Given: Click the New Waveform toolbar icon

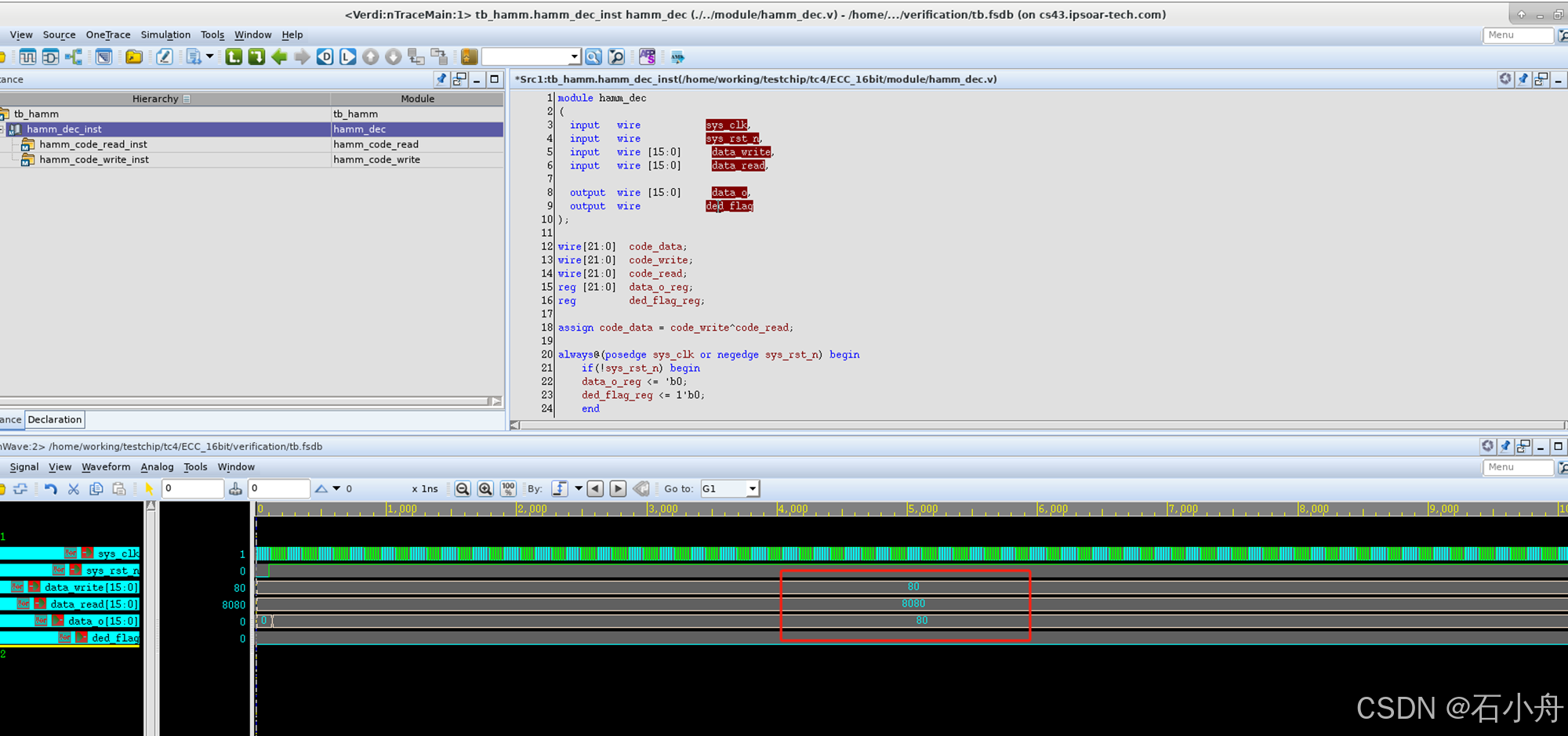Looking at the screenshot, I should 28,56.
